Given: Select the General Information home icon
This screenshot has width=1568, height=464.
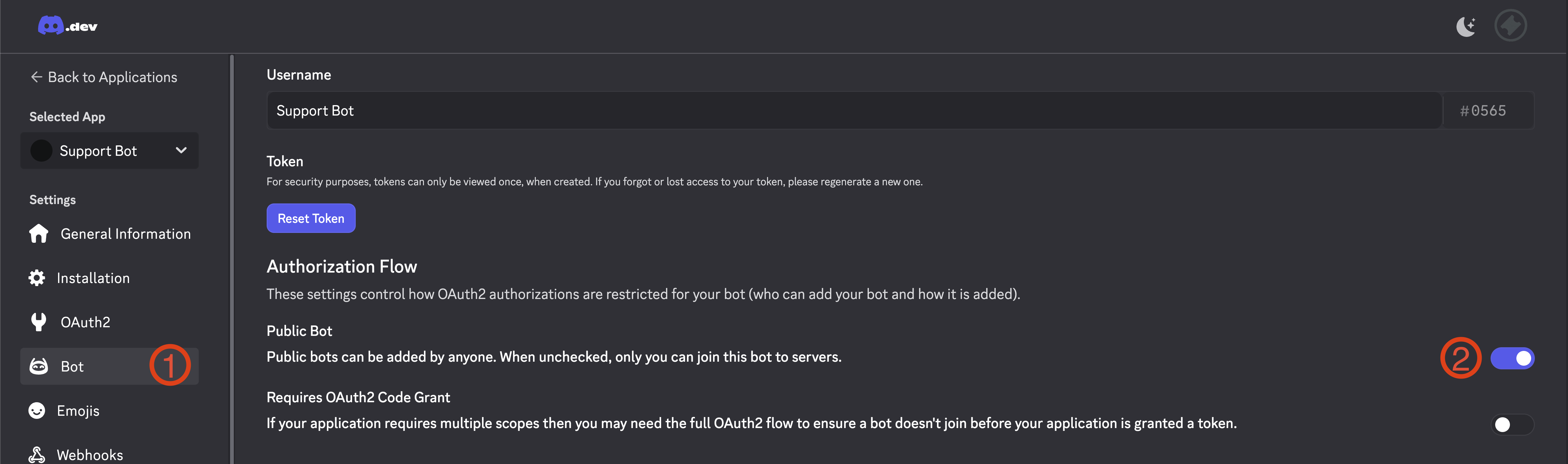Looking at the screenshot, I should [x=38, y=233].
